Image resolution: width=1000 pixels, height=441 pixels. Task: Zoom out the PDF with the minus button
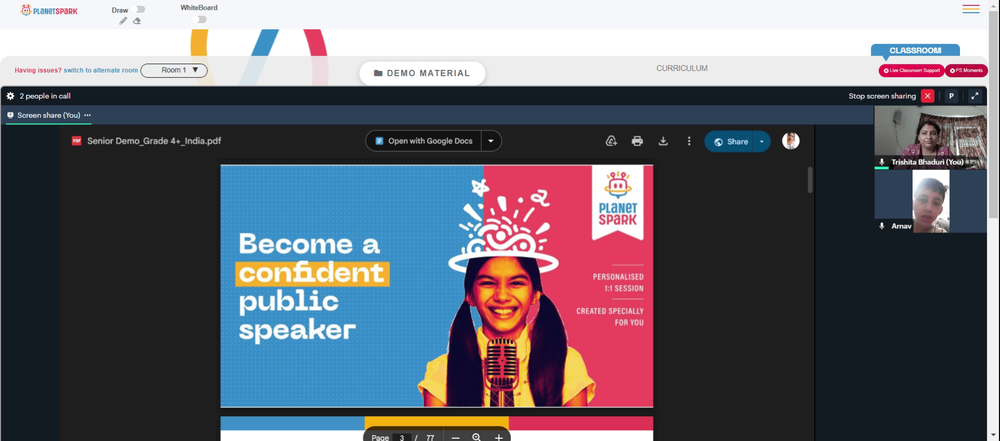tap(455, 437)
